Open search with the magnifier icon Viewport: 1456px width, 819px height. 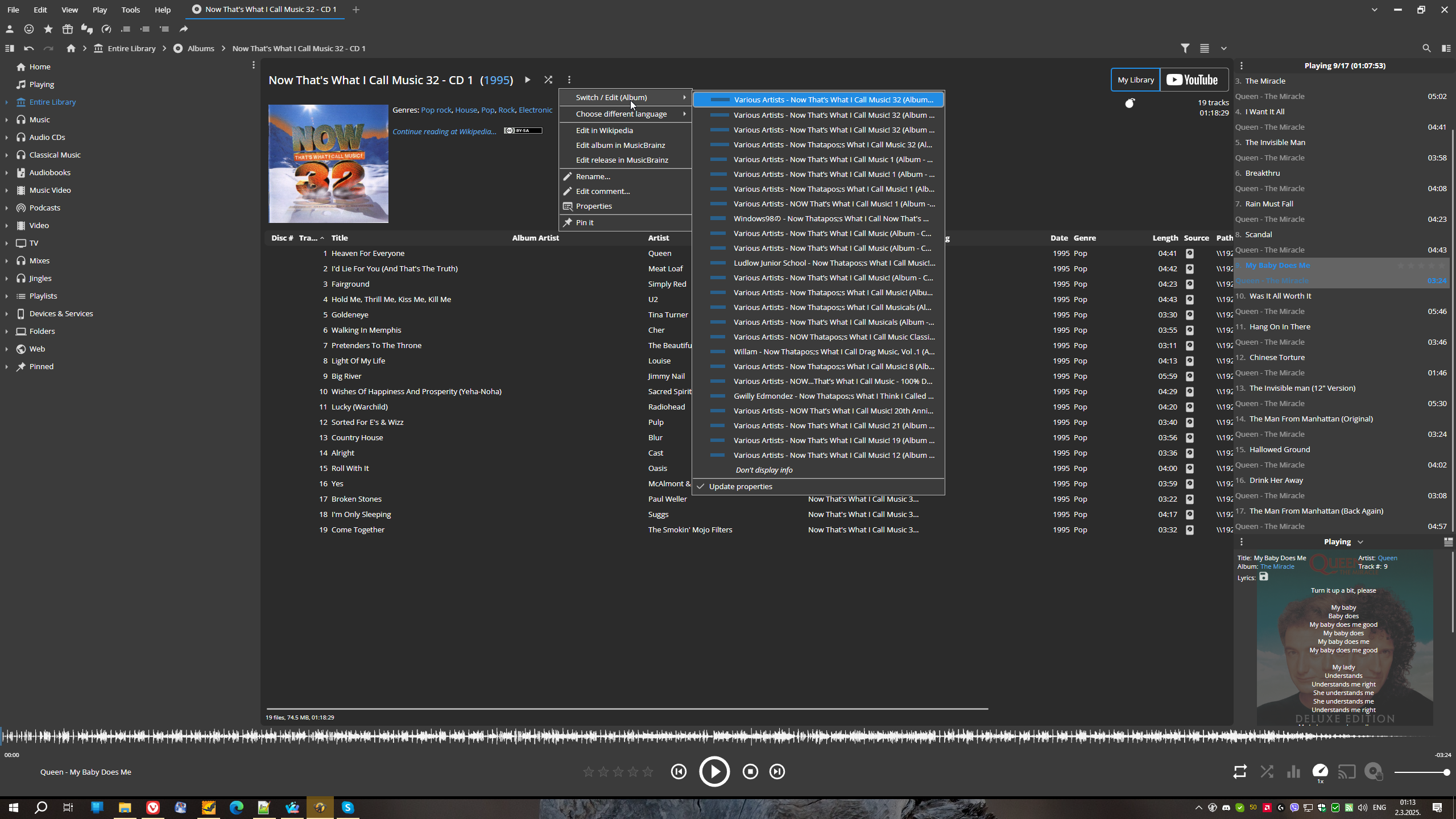click(1426, 48)
